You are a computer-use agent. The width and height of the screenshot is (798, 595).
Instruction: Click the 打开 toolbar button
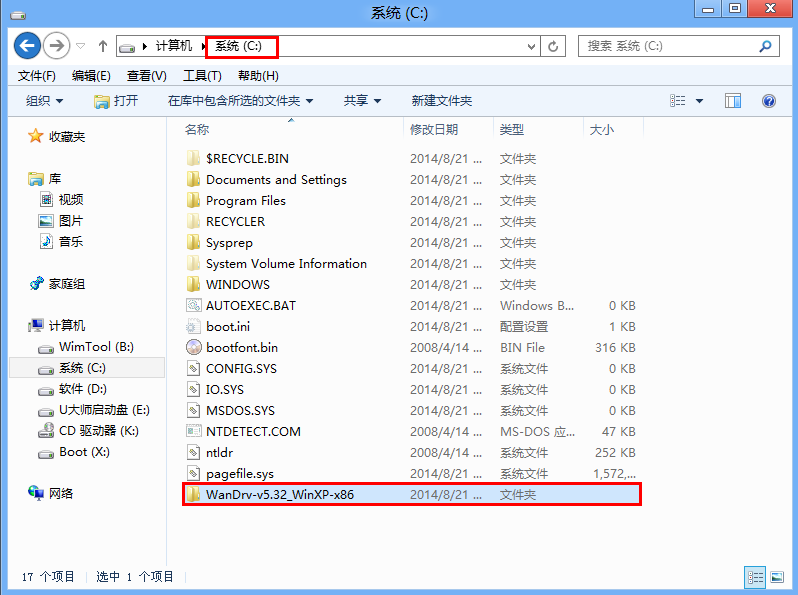[x=116, y=101]
